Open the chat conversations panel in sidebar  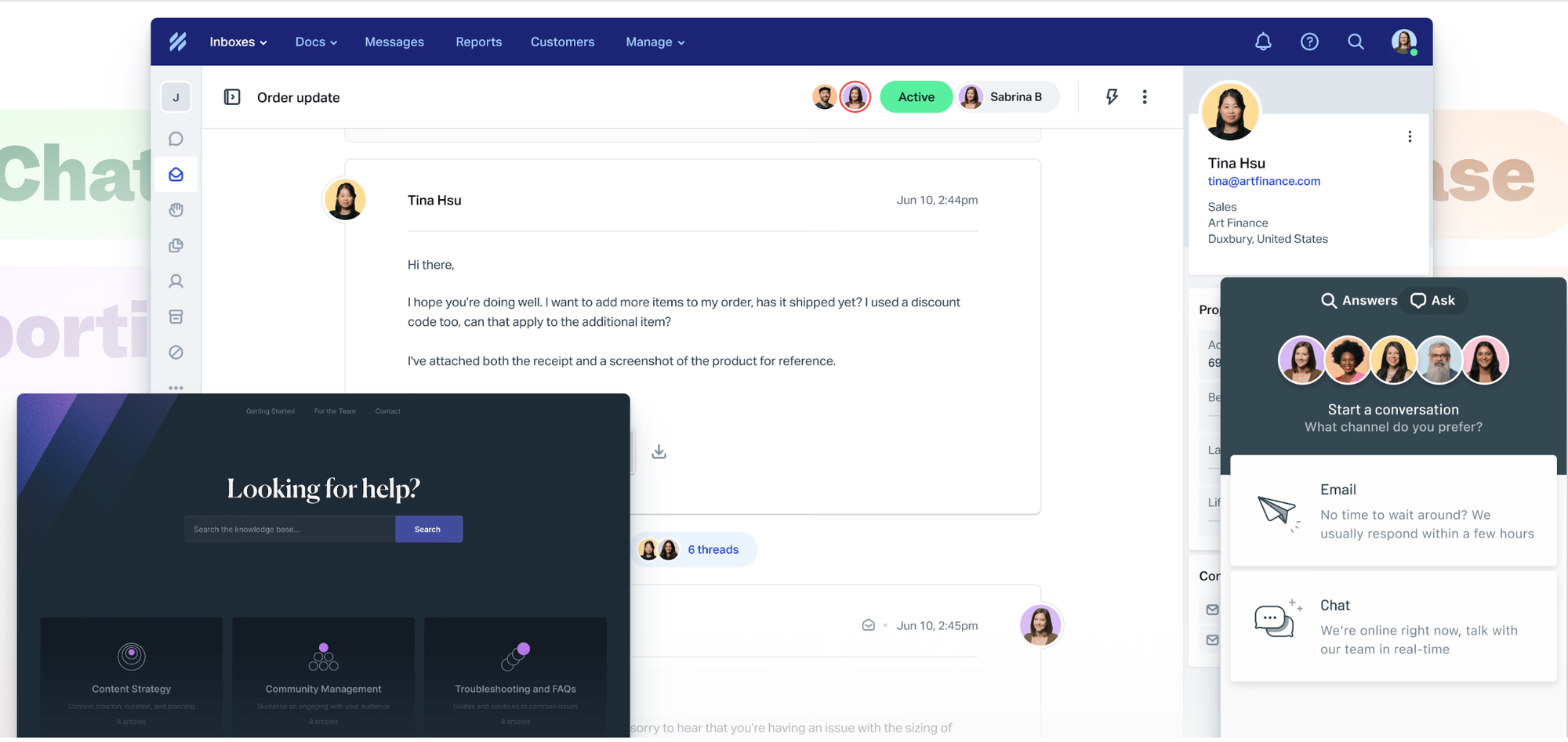tap(176, 139)
